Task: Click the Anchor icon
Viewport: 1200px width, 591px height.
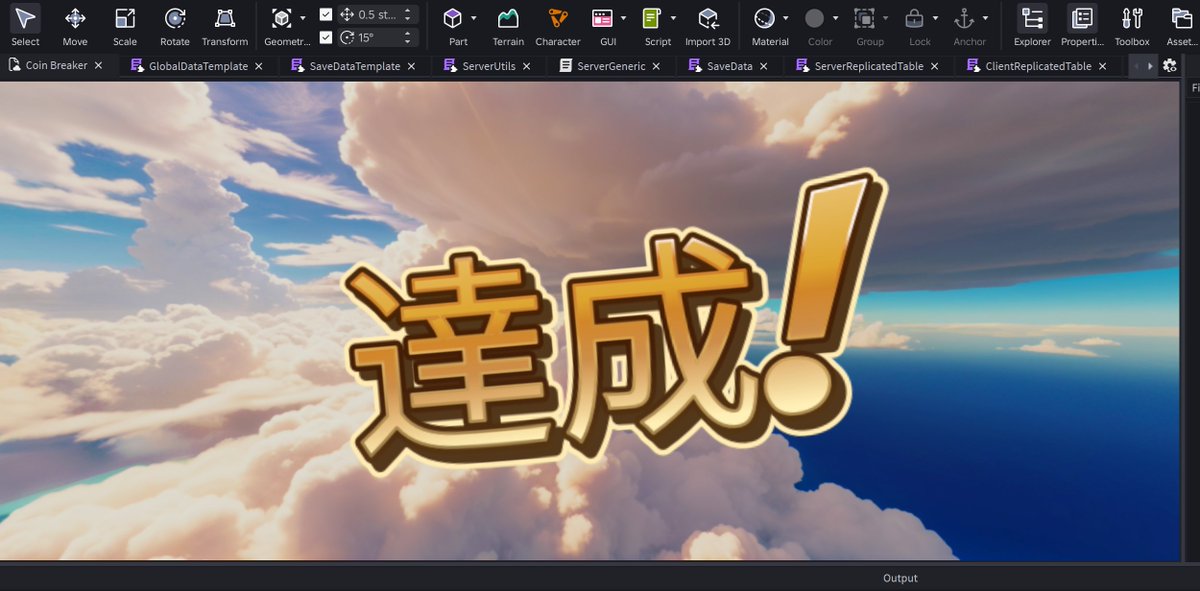Action: coord(964,18)
